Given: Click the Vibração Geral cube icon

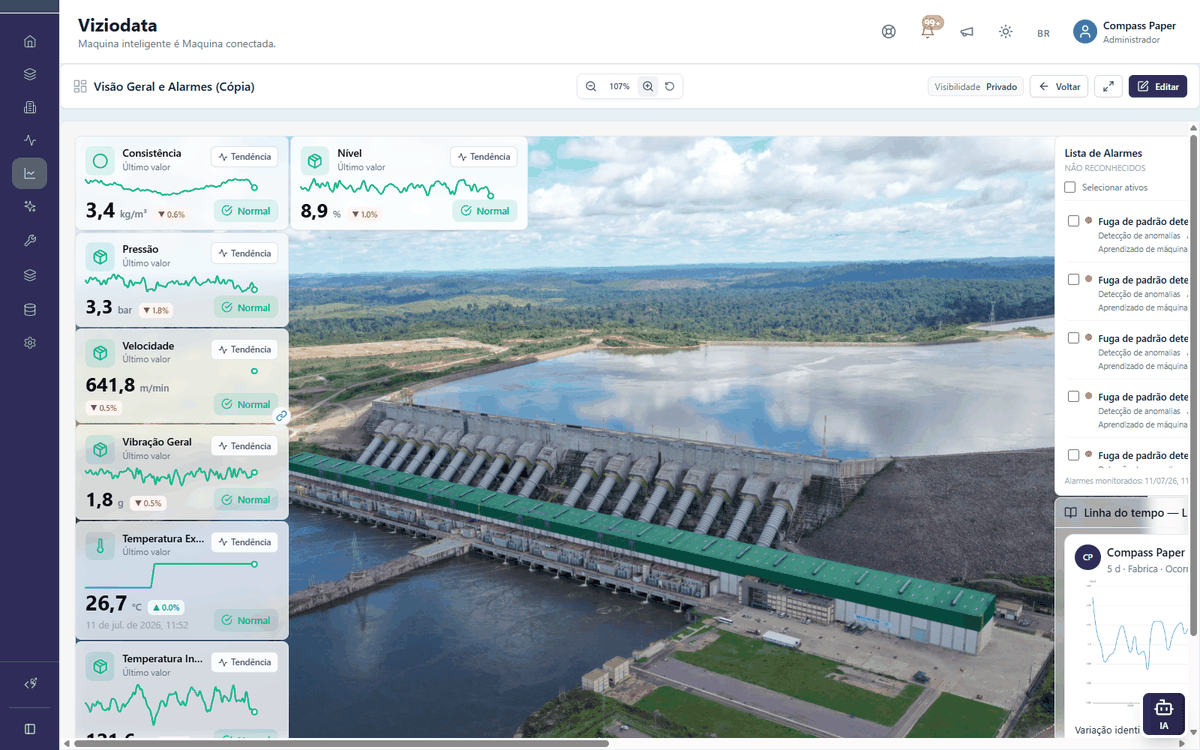Looking at the screenshot, I should tap(100, 449).
